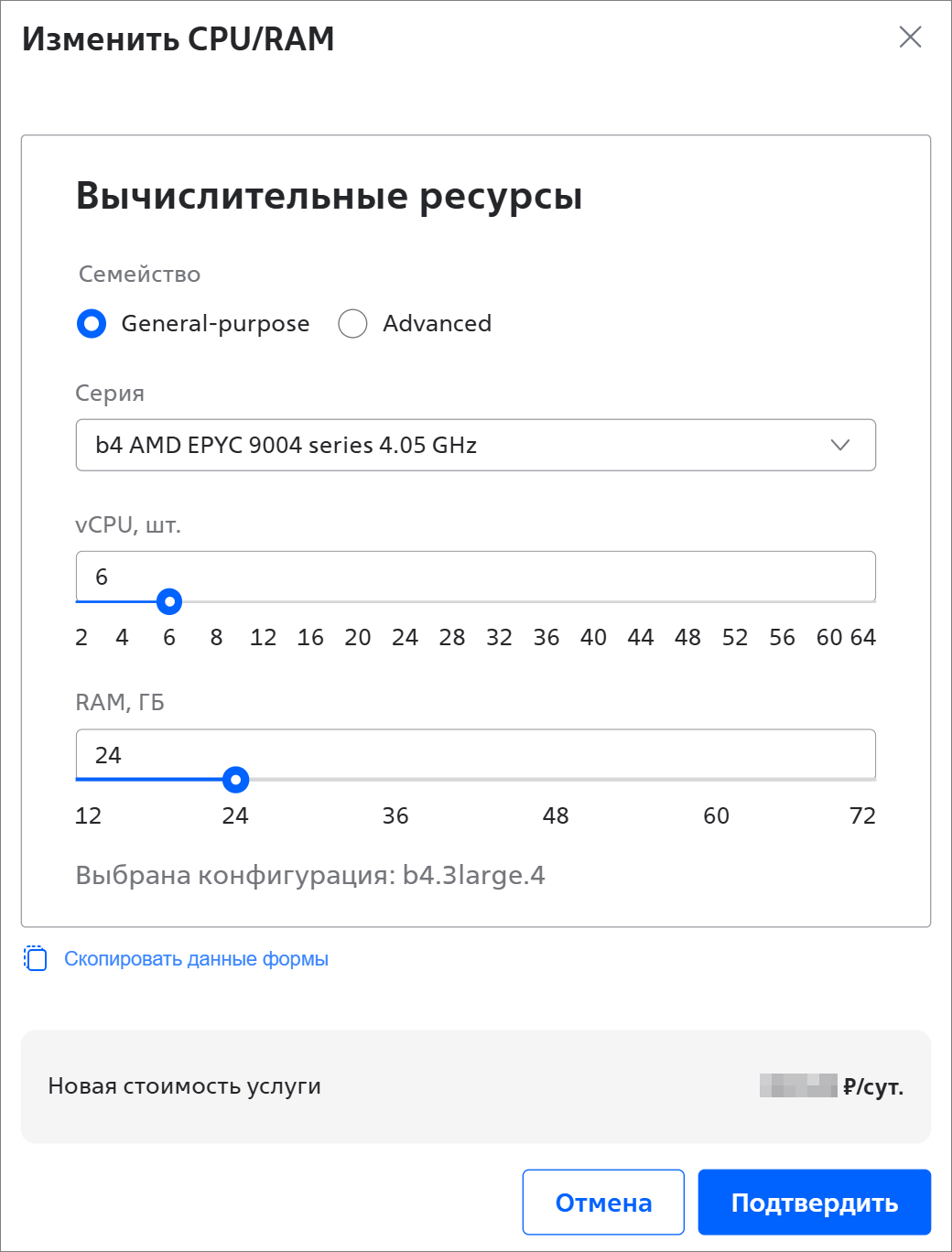
Task: Set RAM to 48 on slider scale
Action: 556,815
